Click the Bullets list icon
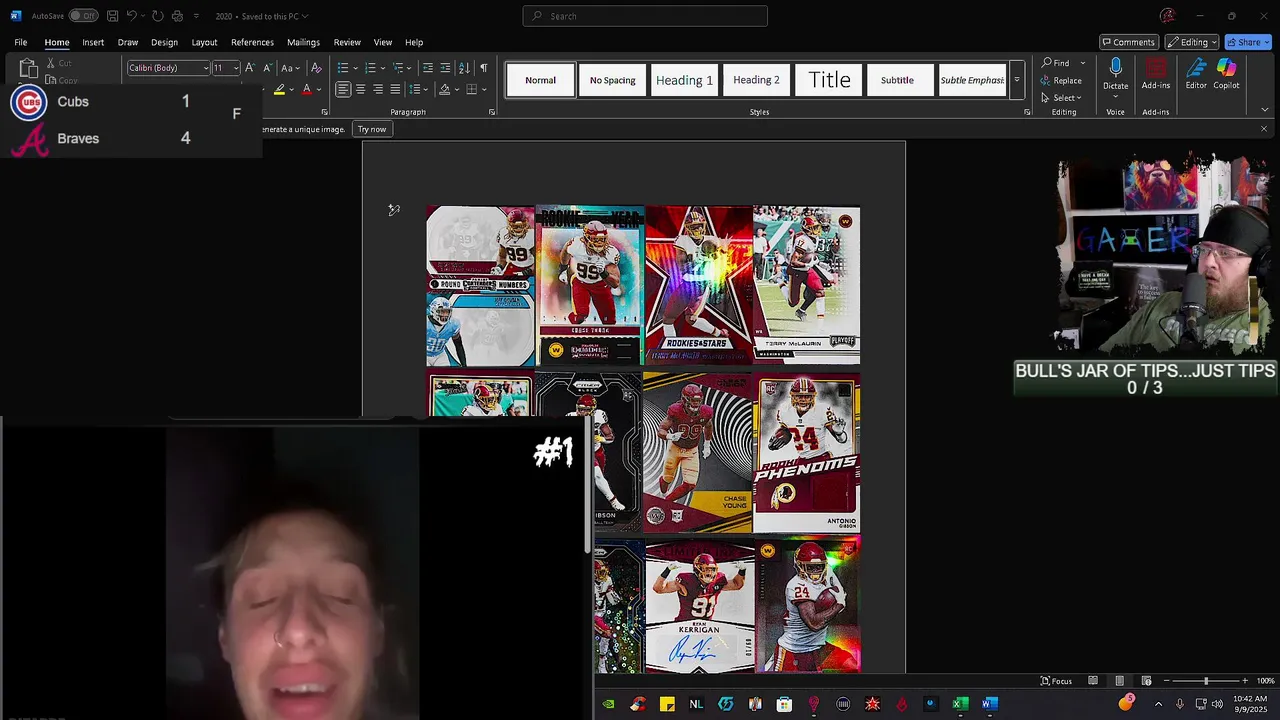This screenshot has height=720, width=1280. point(345,68)
